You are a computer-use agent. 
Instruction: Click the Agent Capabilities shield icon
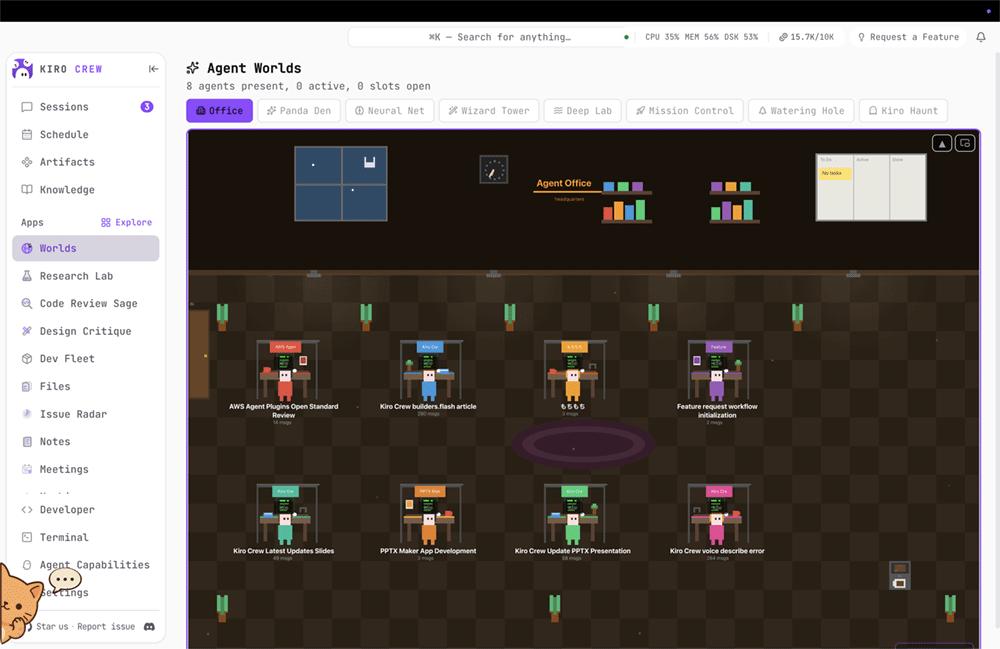(27, 565)
